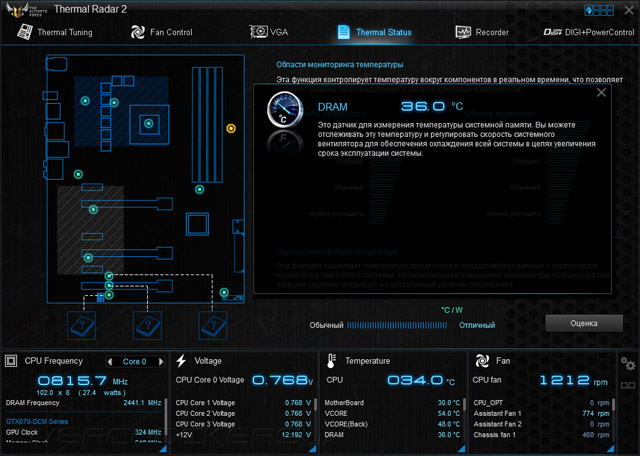
Task: Open the Recorder tab
Action: [482, 32]
